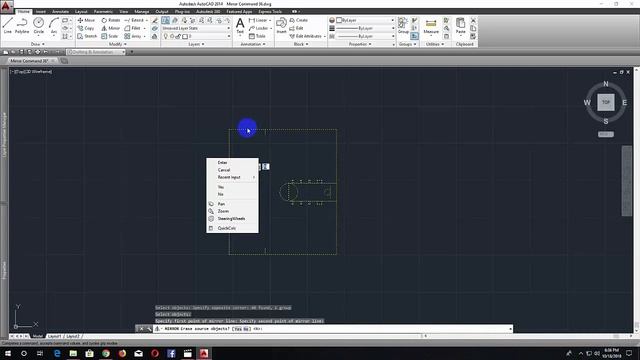Open Layer Properties icon
The height and width of the screenshot is (360, 640).
click(x=165, y=20)
